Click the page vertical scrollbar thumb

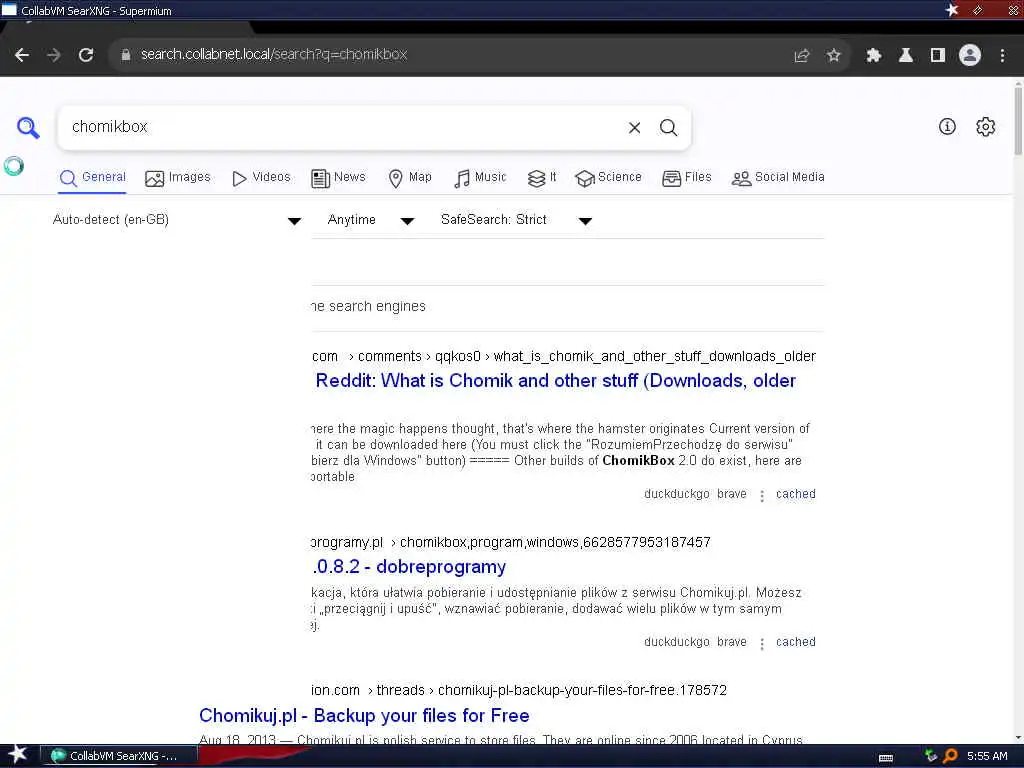point(1018,121)
